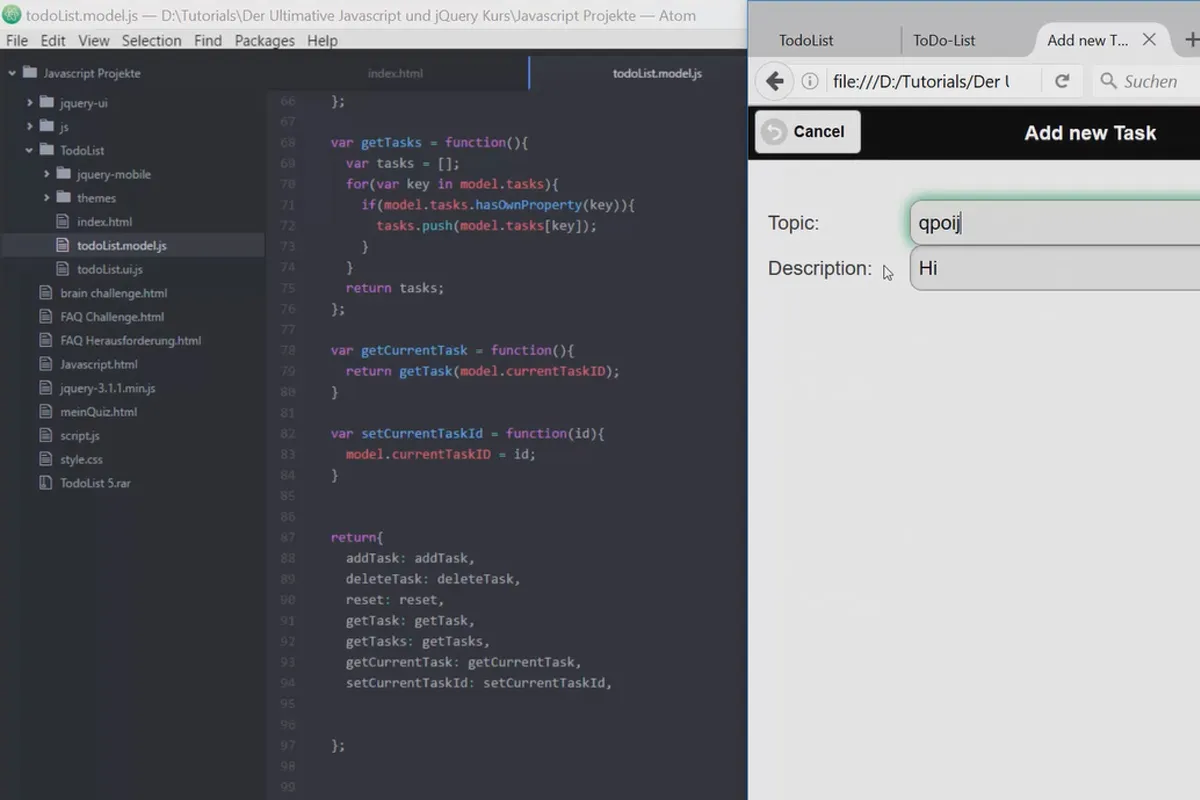
Task: Click the TodoList 5.rar file icon
Action: click(x=44, y=483)
